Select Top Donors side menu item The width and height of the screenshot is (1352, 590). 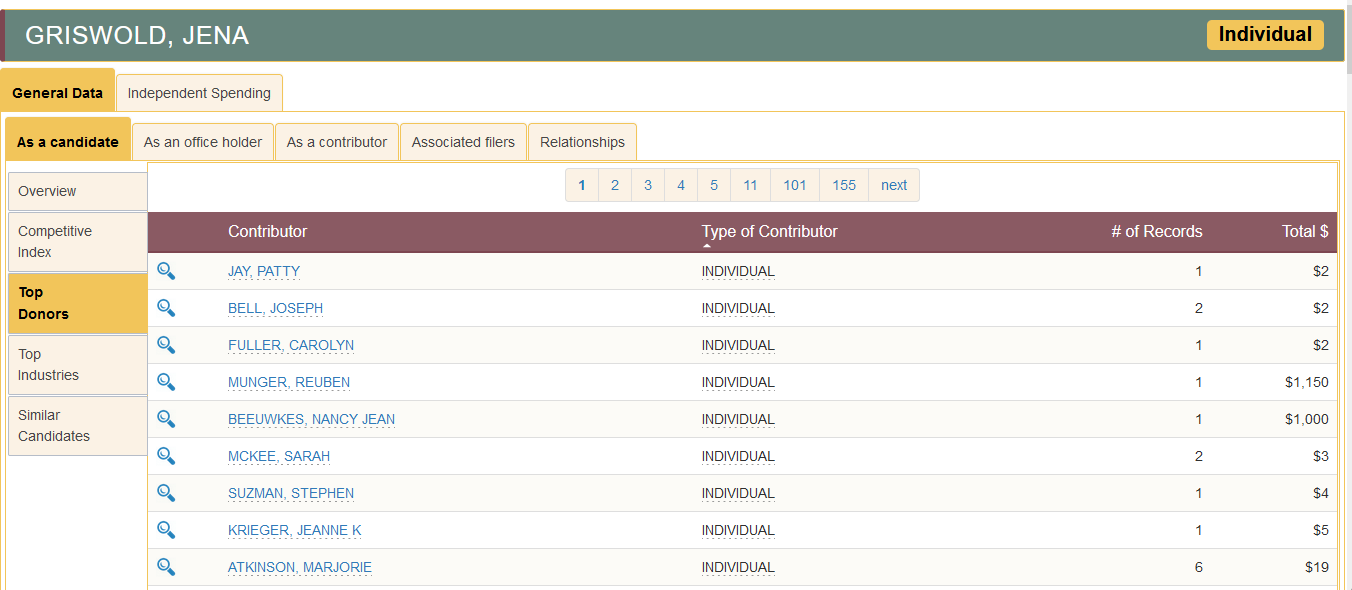tap(78, 303)
